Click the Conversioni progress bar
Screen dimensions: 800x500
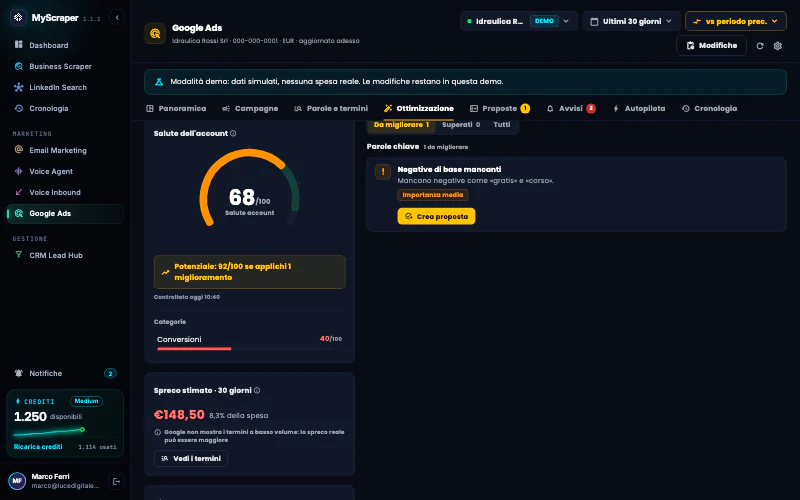pos(249,349)
